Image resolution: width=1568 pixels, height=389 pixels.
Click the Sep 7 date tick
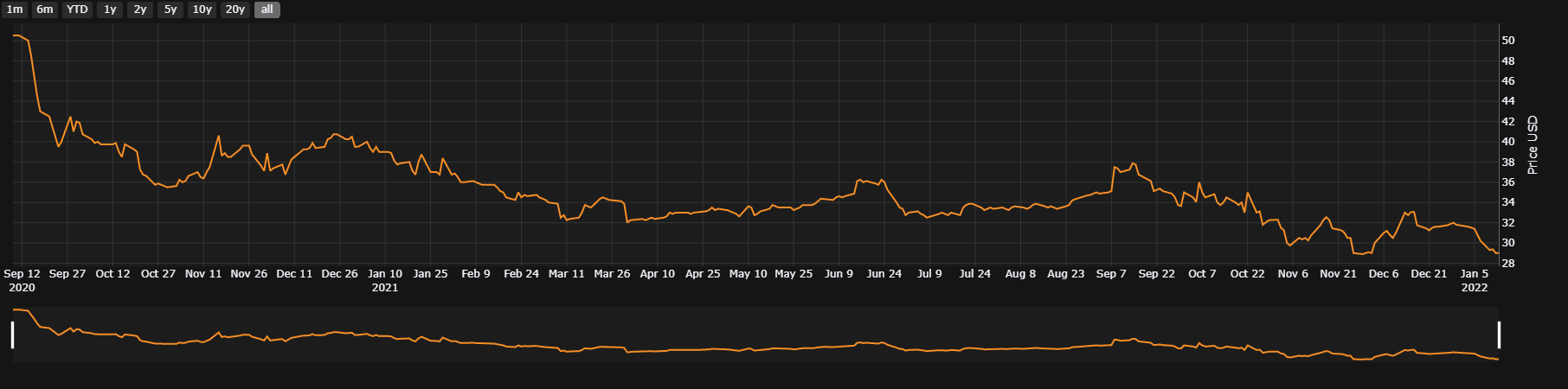(1111, 273)
